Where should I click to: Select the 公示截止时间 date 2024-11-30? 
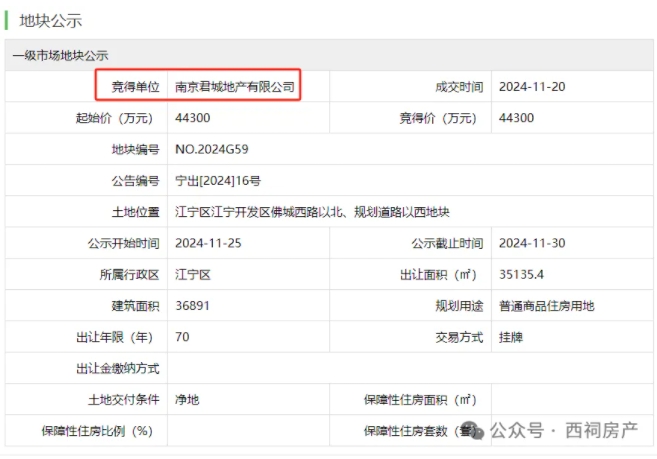[532, 243]
